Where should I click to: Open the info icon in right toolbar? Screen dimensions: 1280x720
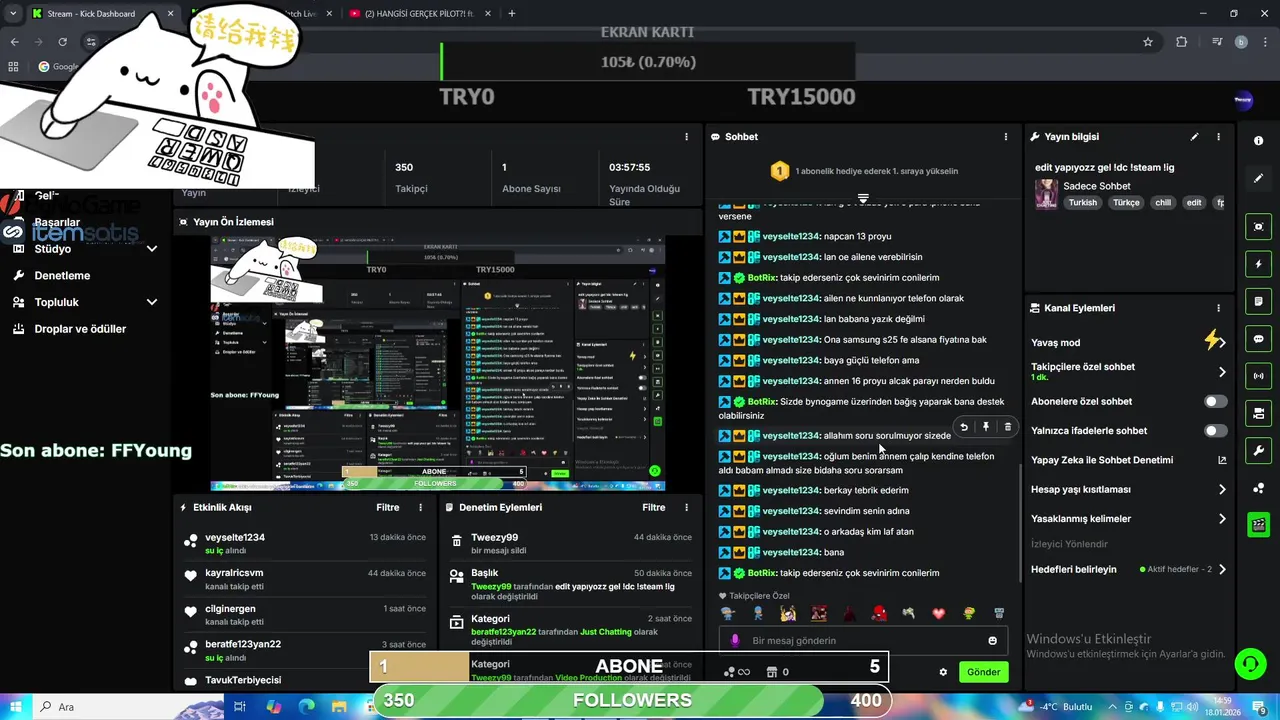pos(1258,141)
